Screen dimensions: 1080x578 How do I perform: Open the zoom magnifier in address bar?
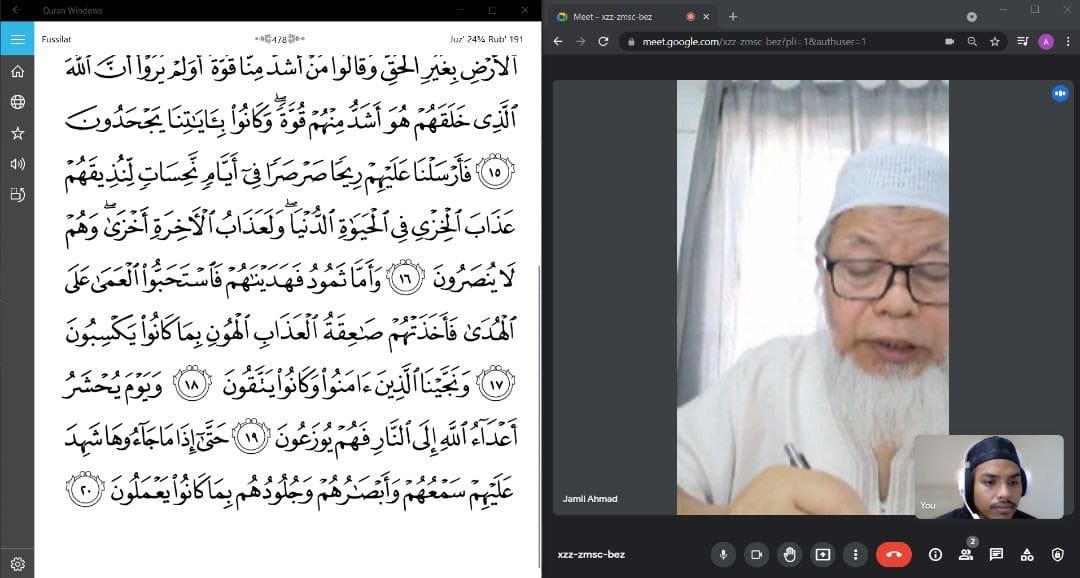coord(972,41)
